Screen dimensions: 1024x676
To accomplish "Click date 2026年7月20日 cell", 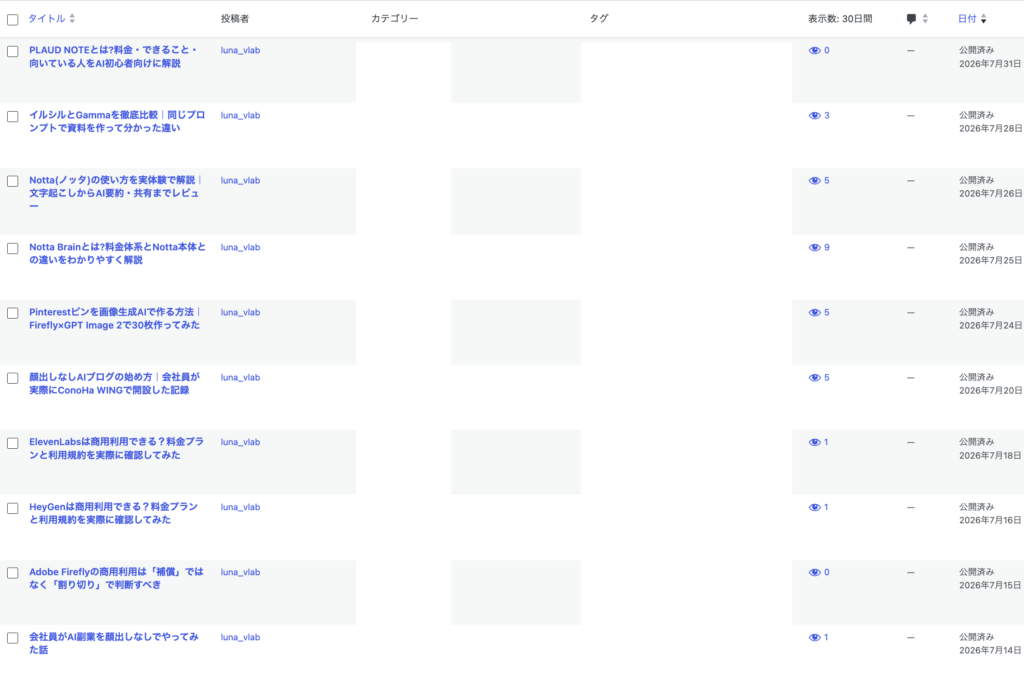I will pyautogui.click(x=990, y=391).
